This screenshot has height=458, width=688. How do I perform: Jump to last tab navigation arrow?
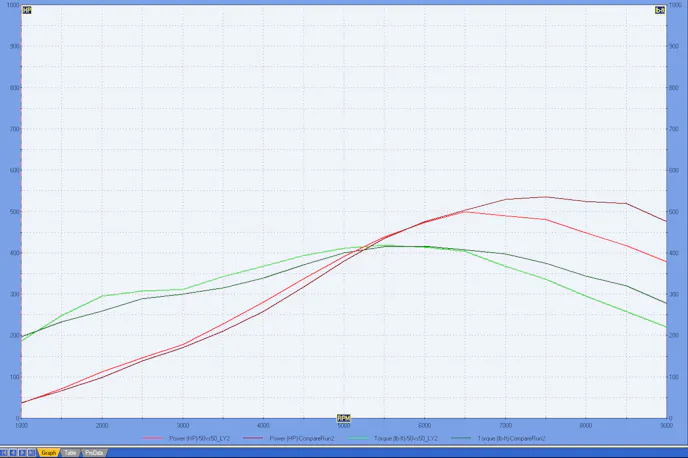[29, 453]
